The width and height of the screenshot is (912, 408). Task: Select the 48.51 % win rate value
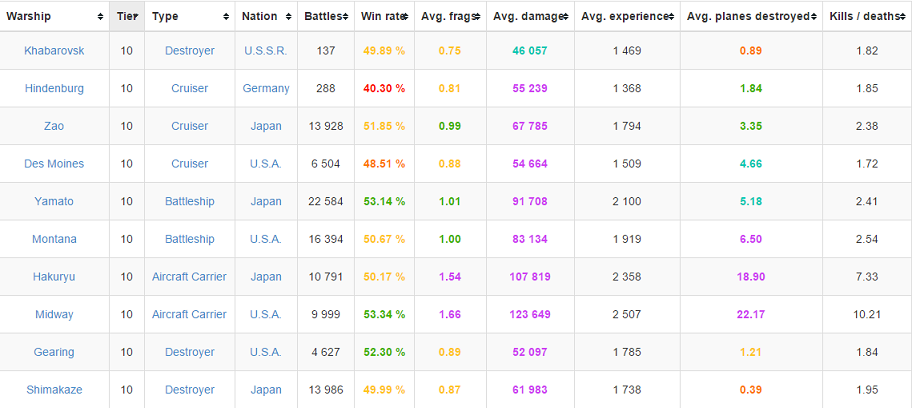pyautogui.click(x=384, y=164)
